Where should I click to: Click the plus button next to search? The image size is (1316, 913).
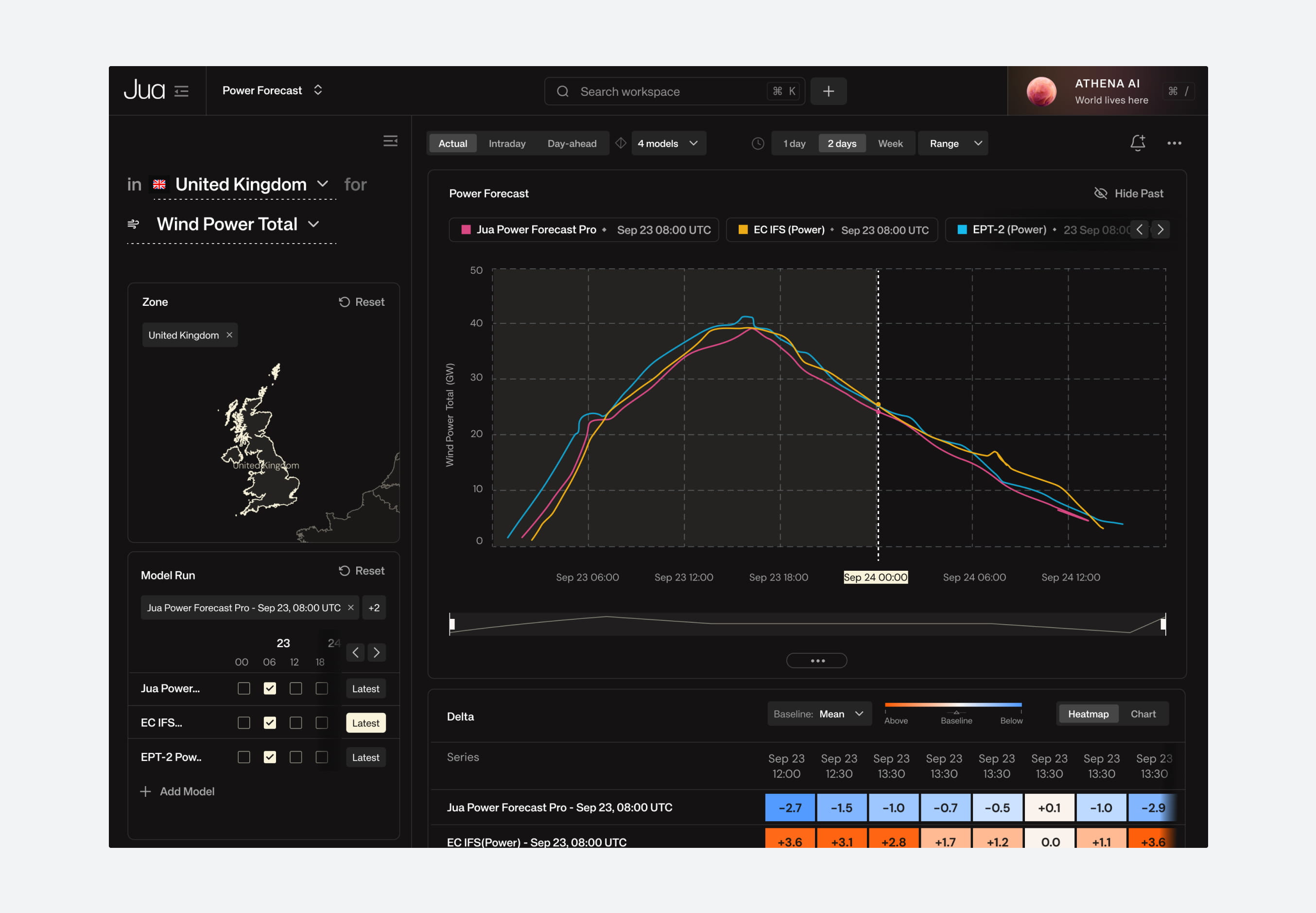pos(829,91)
